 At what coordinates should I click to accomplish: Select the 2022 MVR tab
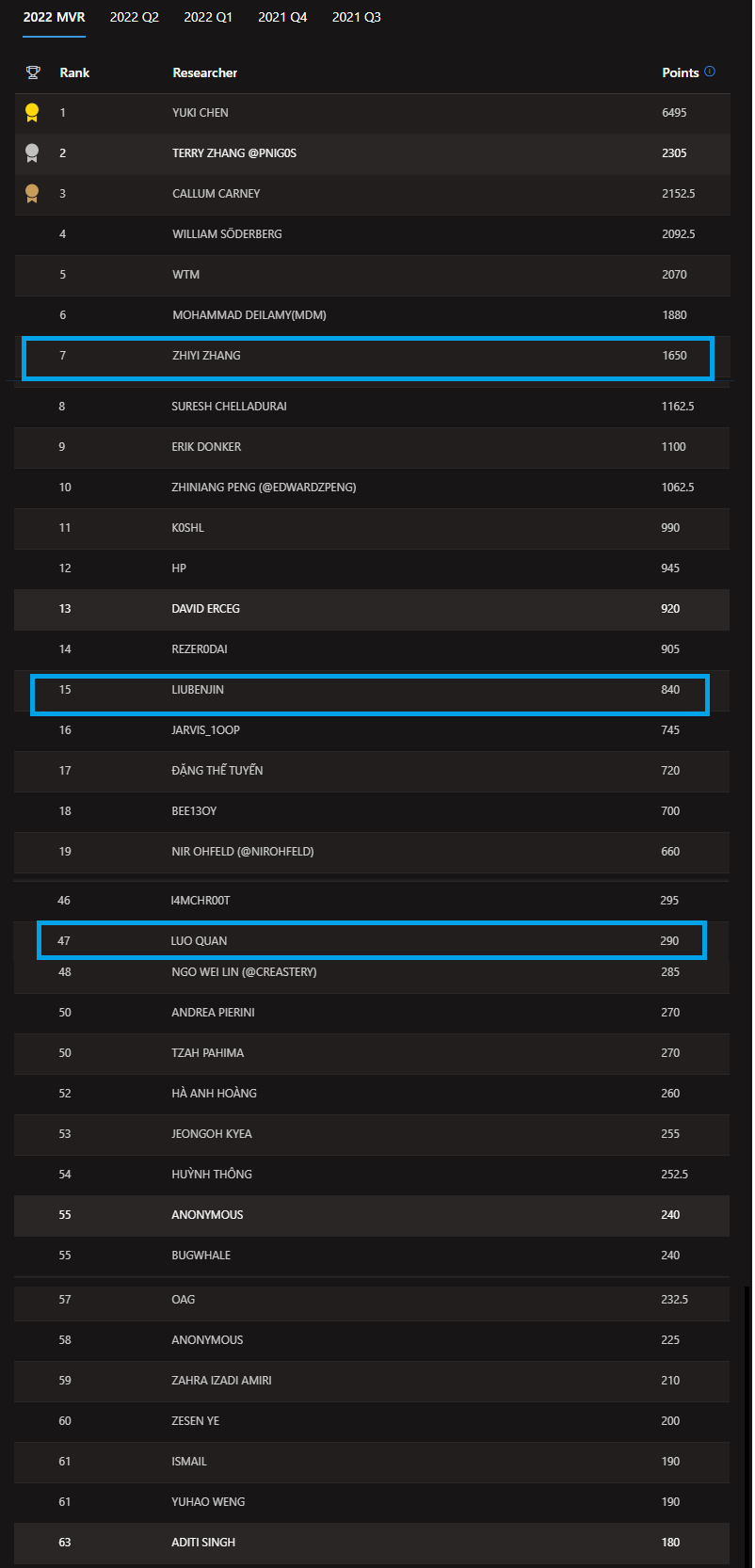54,17
